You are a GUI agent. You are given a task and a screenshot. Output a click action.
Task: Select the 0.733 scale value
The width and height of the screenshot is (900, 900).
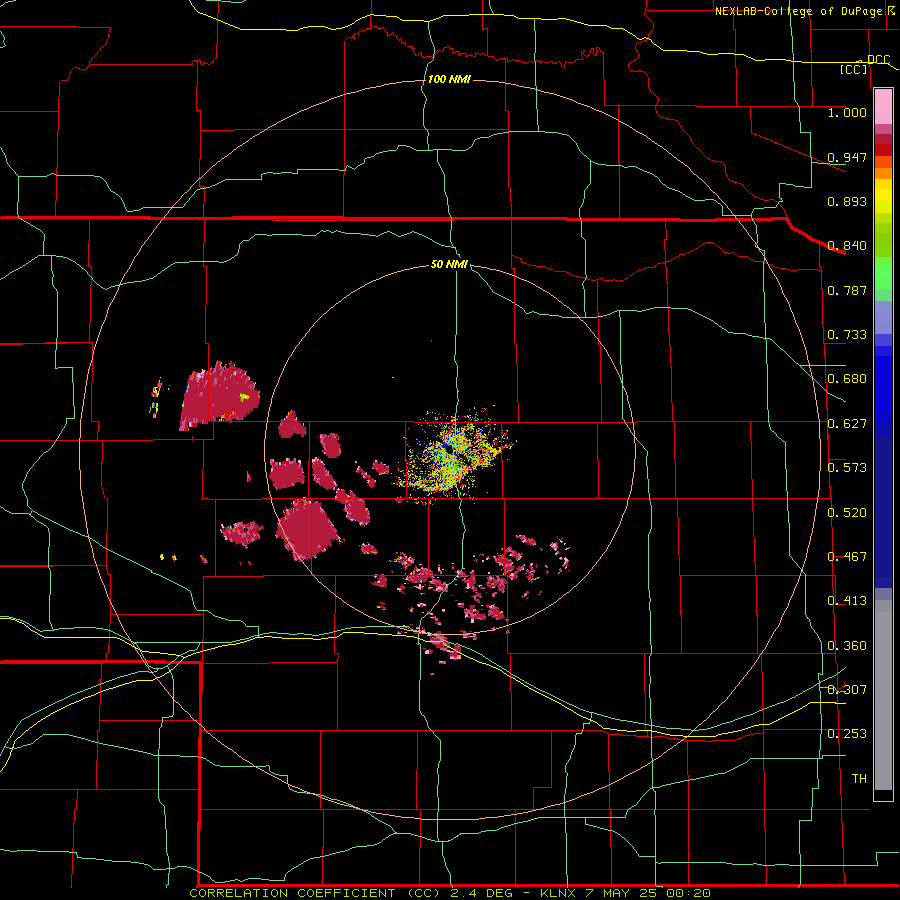[x=847, y=334]
